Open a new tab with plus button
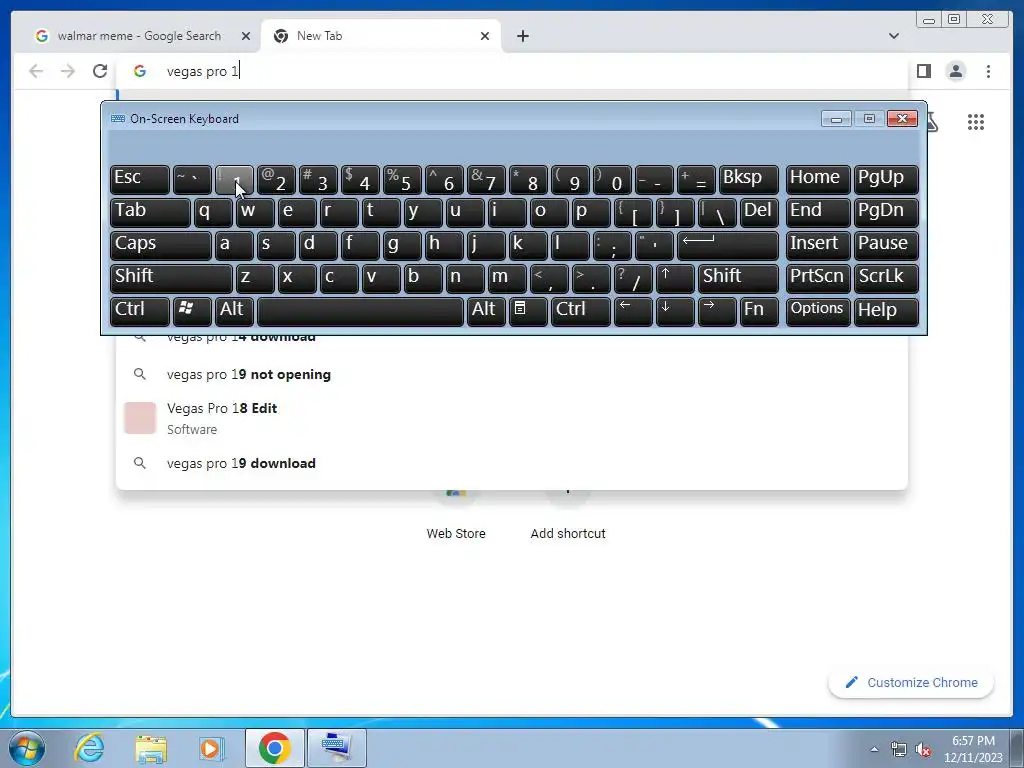 tap(522, 36)
